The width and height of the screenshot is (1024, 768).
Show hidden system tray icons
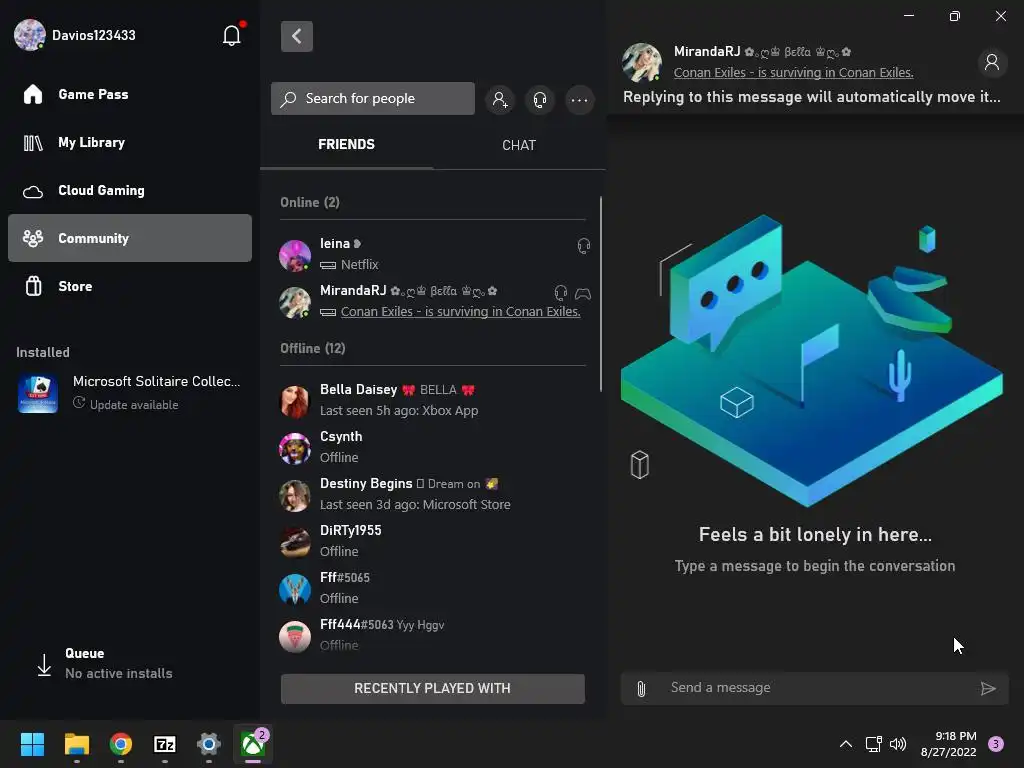[x=846, y=744]
